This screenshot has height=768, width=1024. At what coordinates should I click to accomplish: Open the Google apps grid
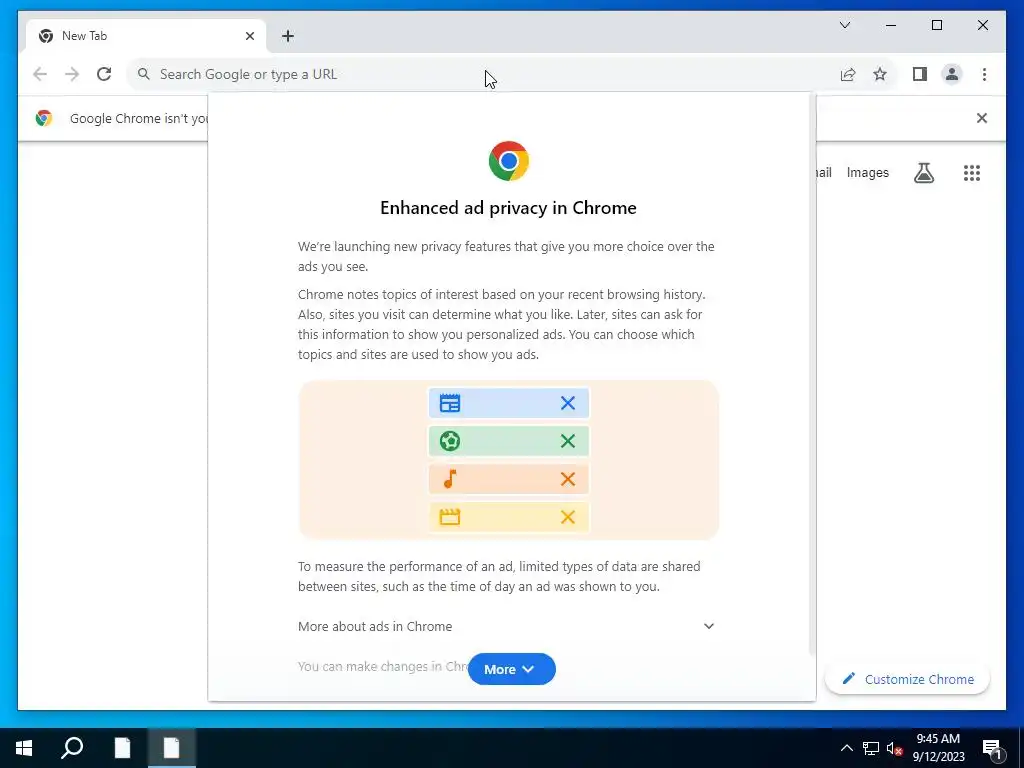[972, 172]
